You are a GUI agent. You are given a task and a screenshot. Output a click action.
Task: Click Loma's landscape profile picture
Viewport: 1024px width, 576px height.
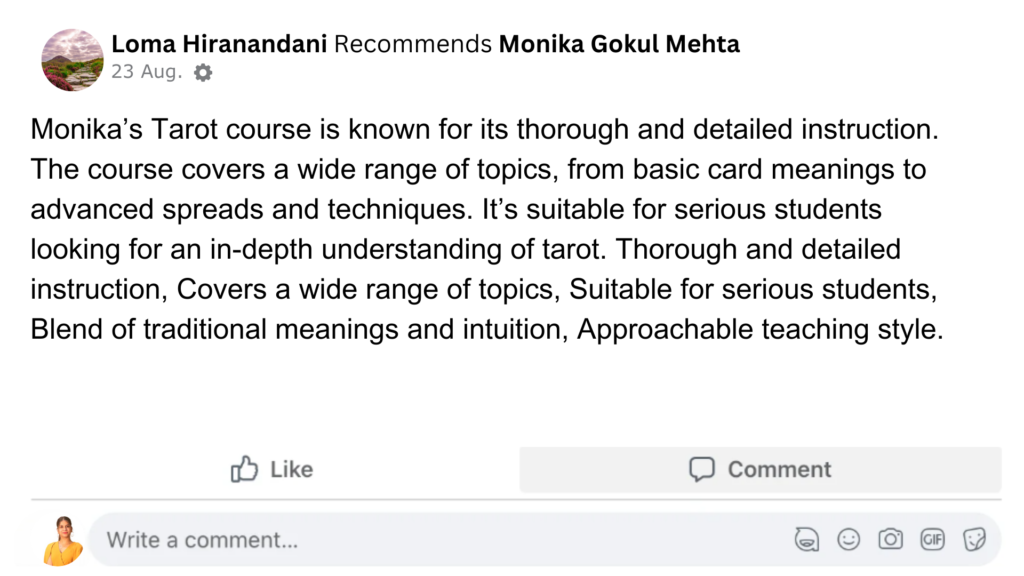coord(72,59)
